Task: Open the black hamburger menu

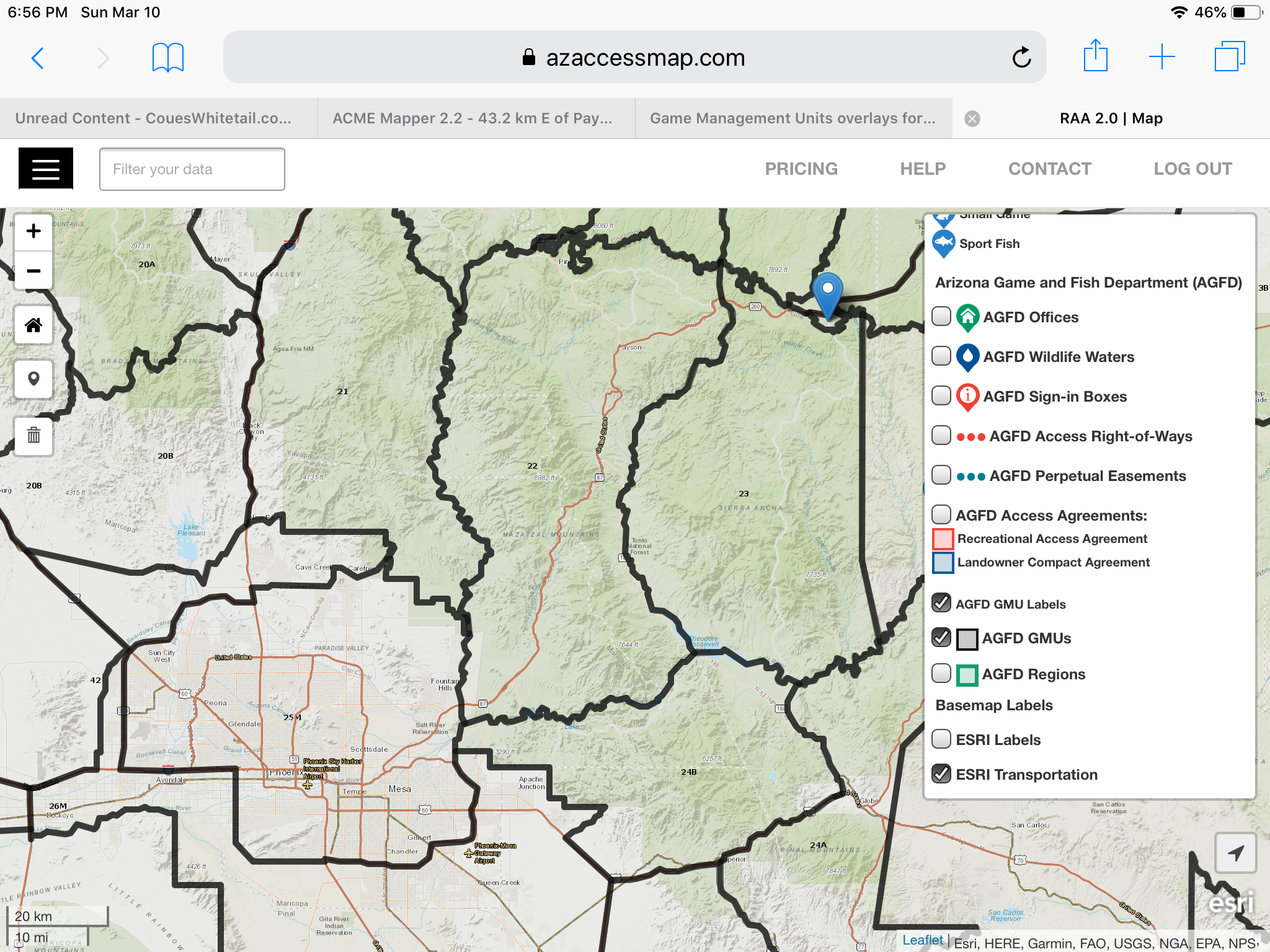Action: tap(46, 169)
